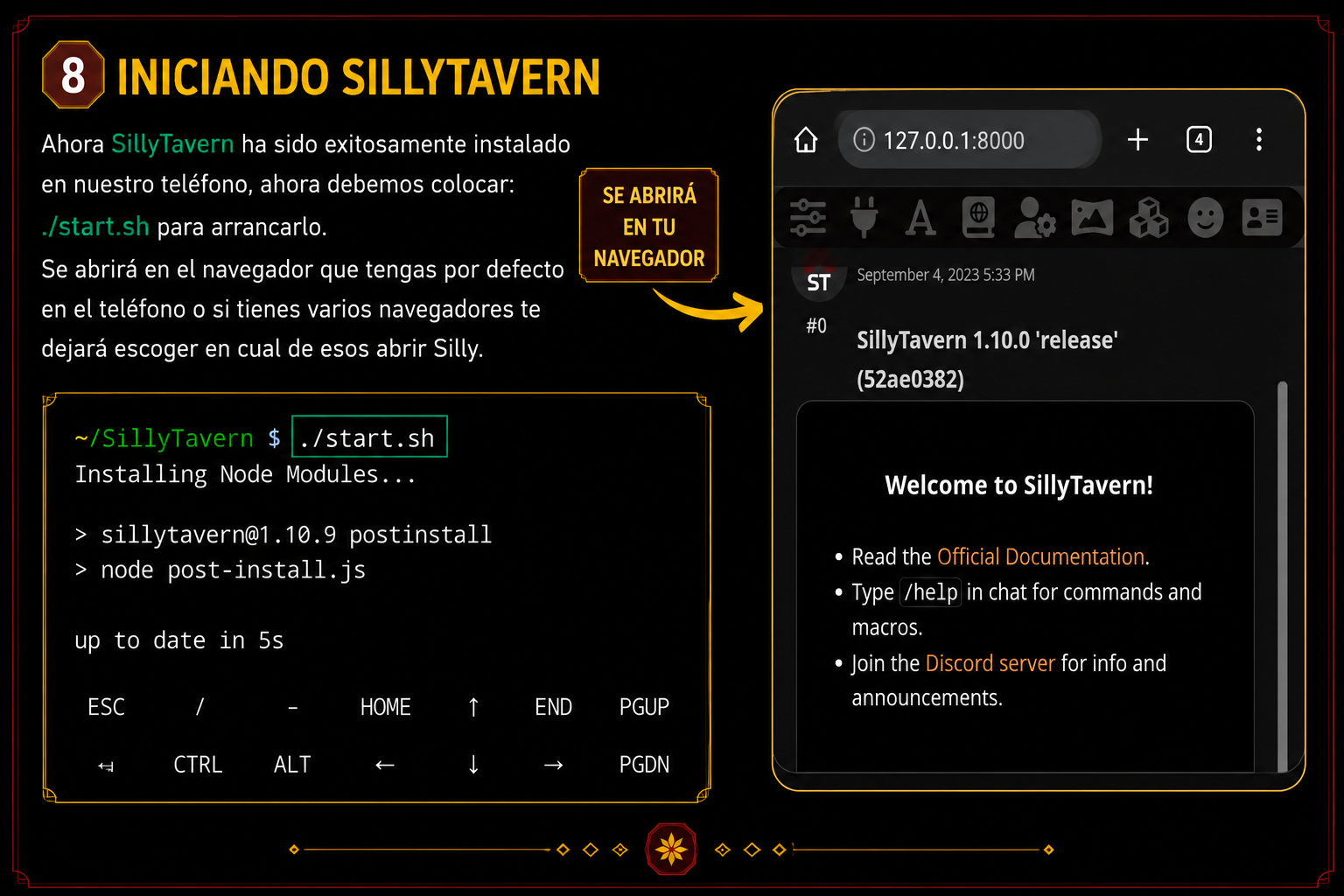Click the green SillyTavern word in the paragraph
This screenshot has width=1344, height=896.
pos(172,143)
